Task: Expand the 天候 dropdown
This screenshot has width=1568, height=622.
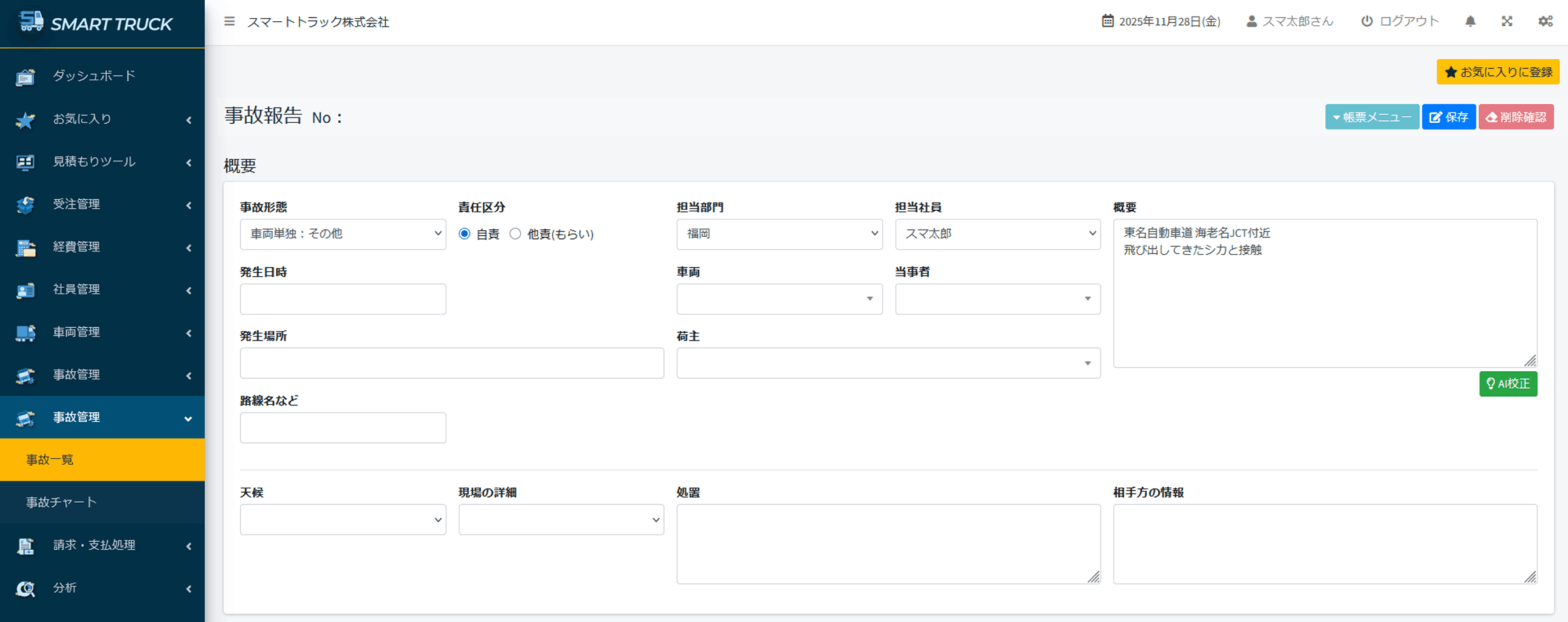Action: (x=343, y=520)
